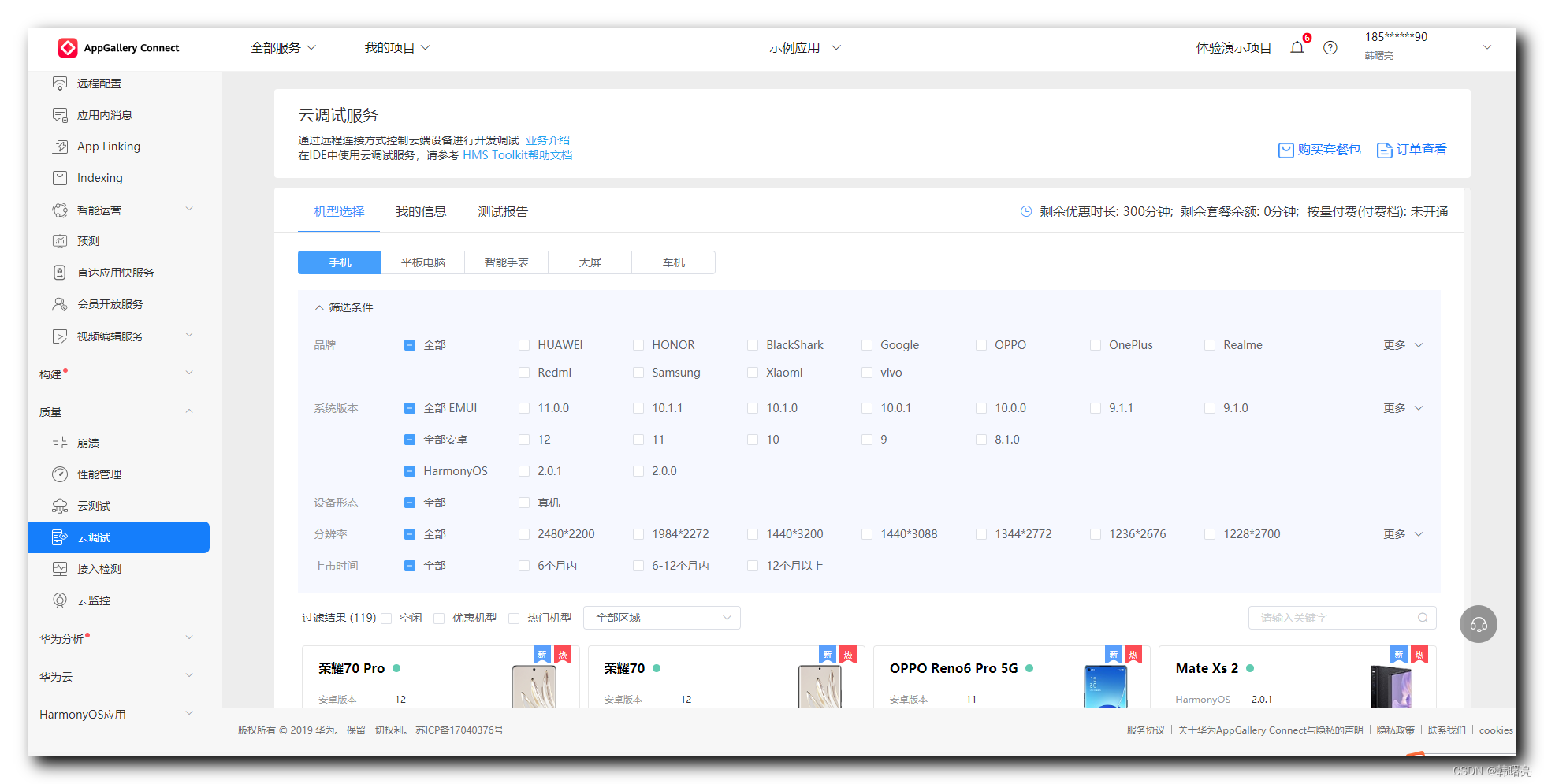Select the 智能手表 device type tab
Viewport: 1544px width, 784px height.
click(x=507, y=262)
